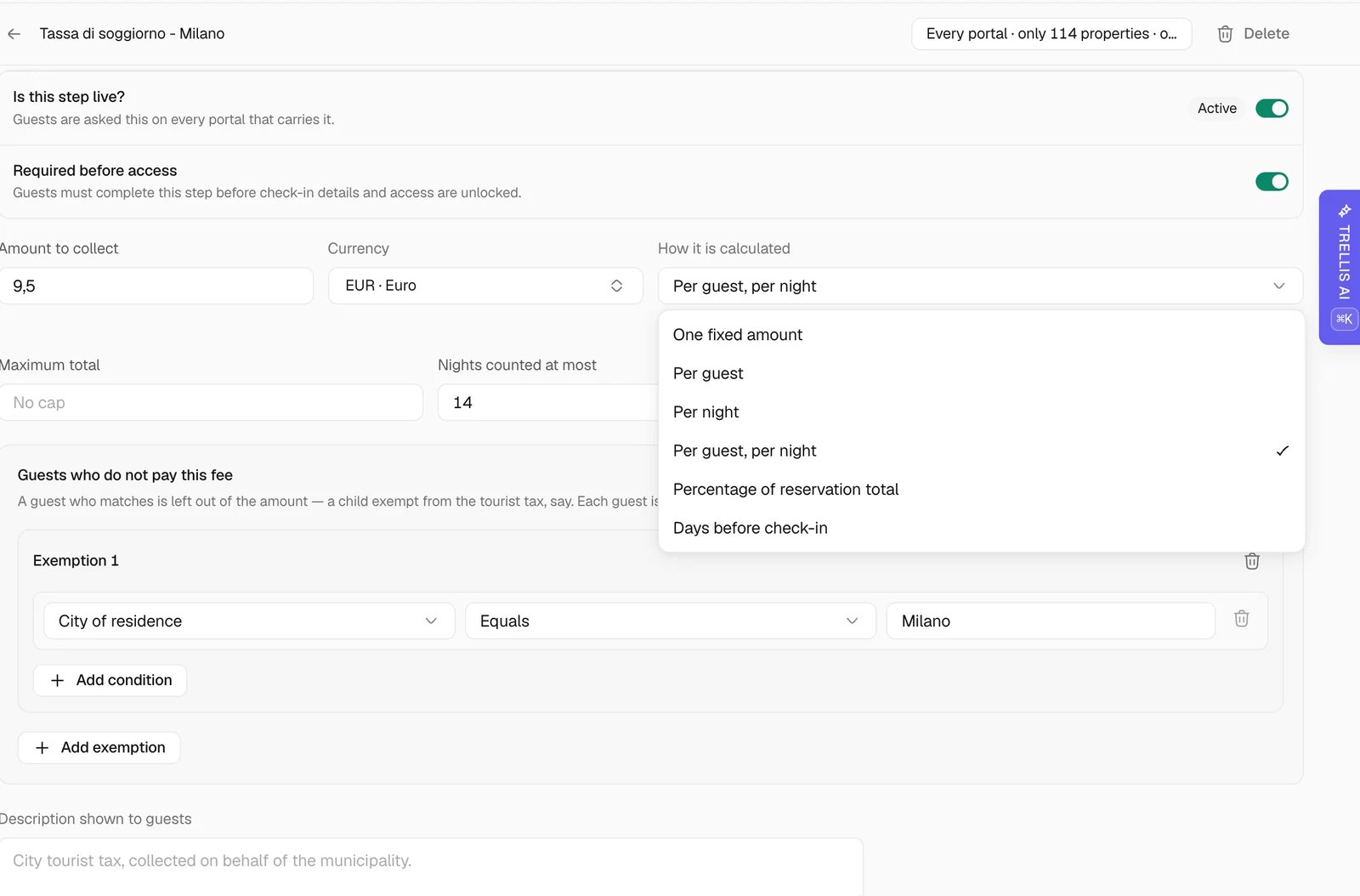Click the Delete button label
This screenshot has height=896, width=1360.
[x=1266, y=34]
